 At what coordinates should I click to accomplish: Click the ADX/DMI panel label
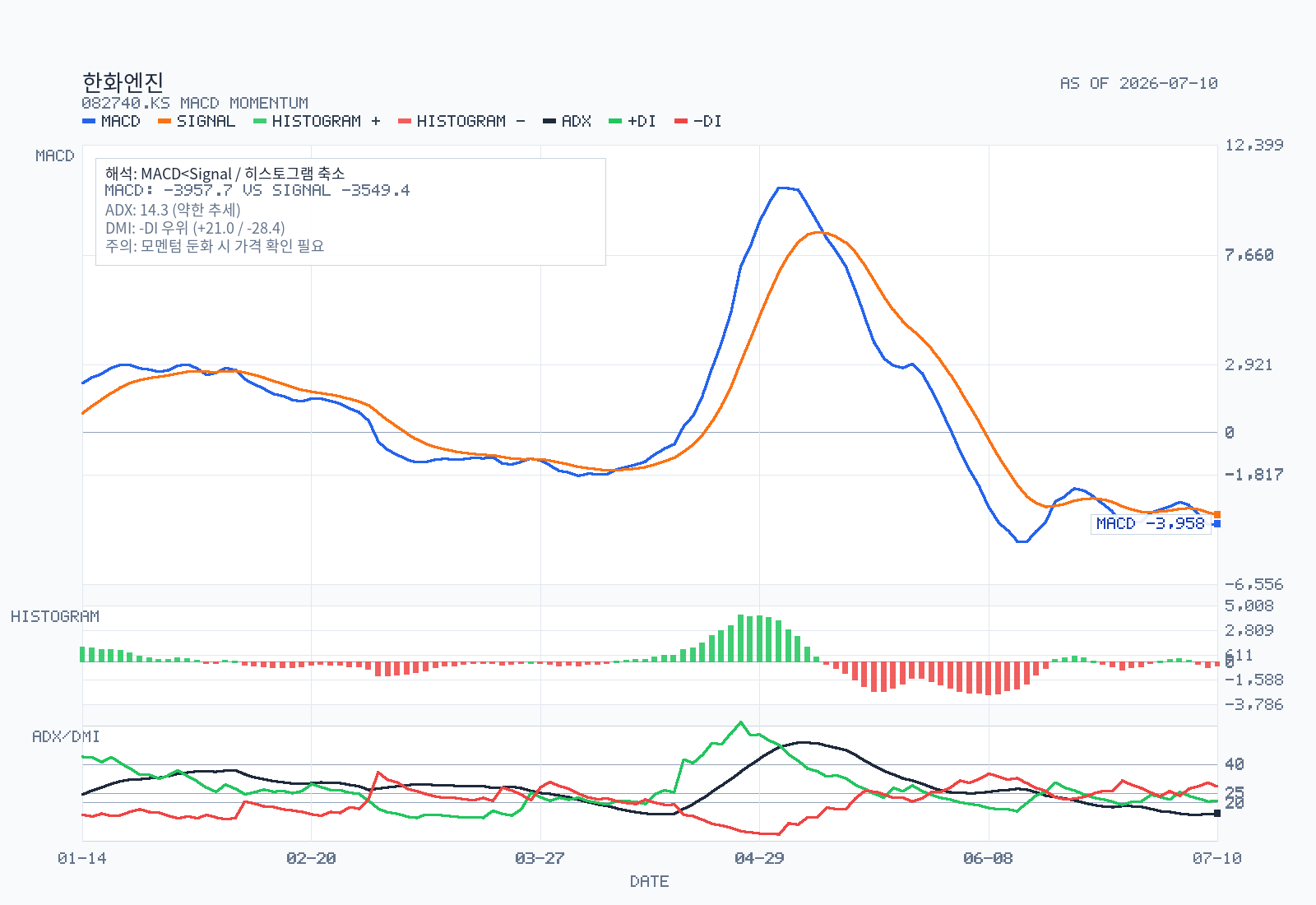click(x=66, y=736)
